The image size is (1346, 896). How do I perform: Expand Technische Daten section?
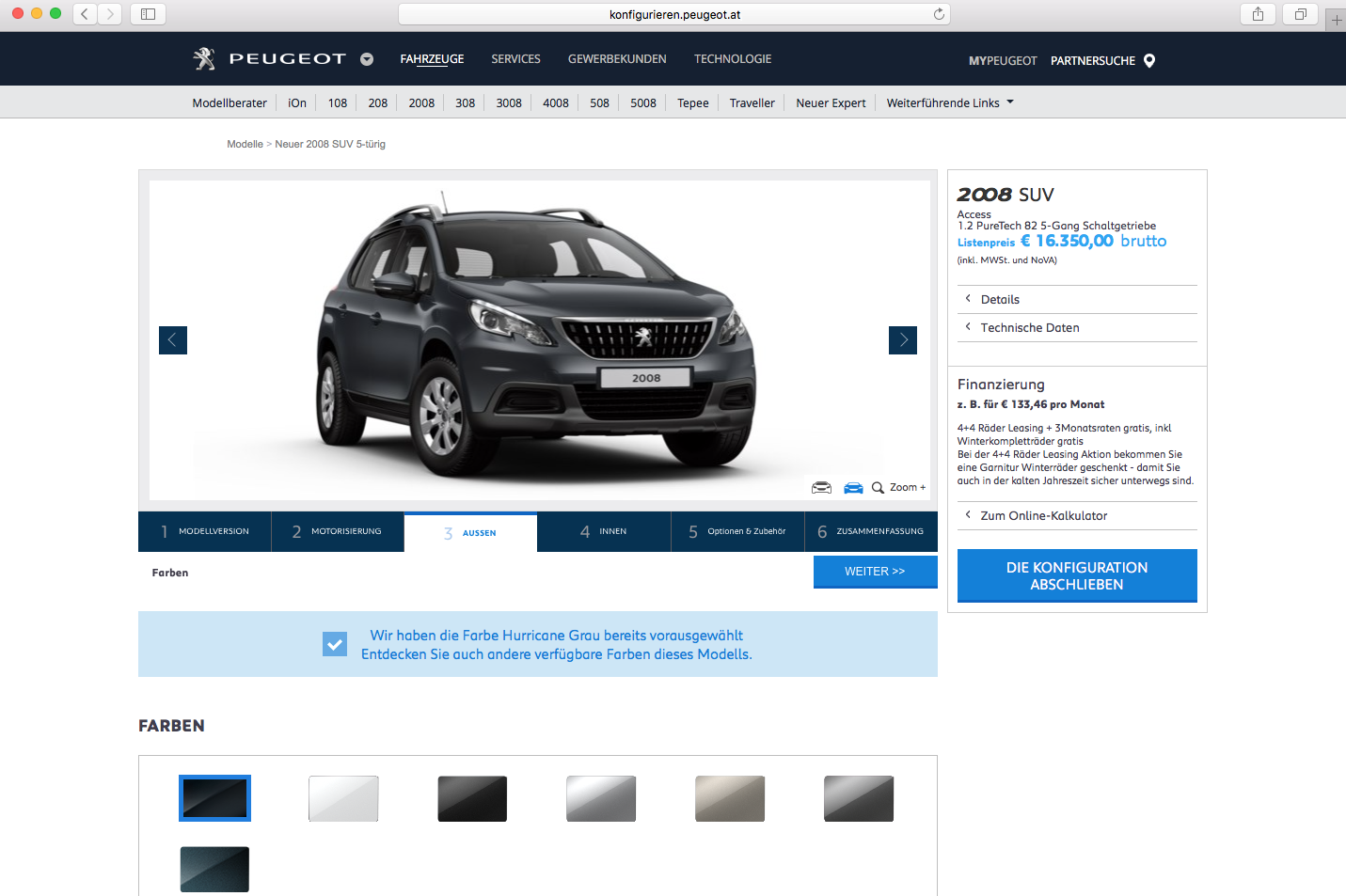(1077, 328)
